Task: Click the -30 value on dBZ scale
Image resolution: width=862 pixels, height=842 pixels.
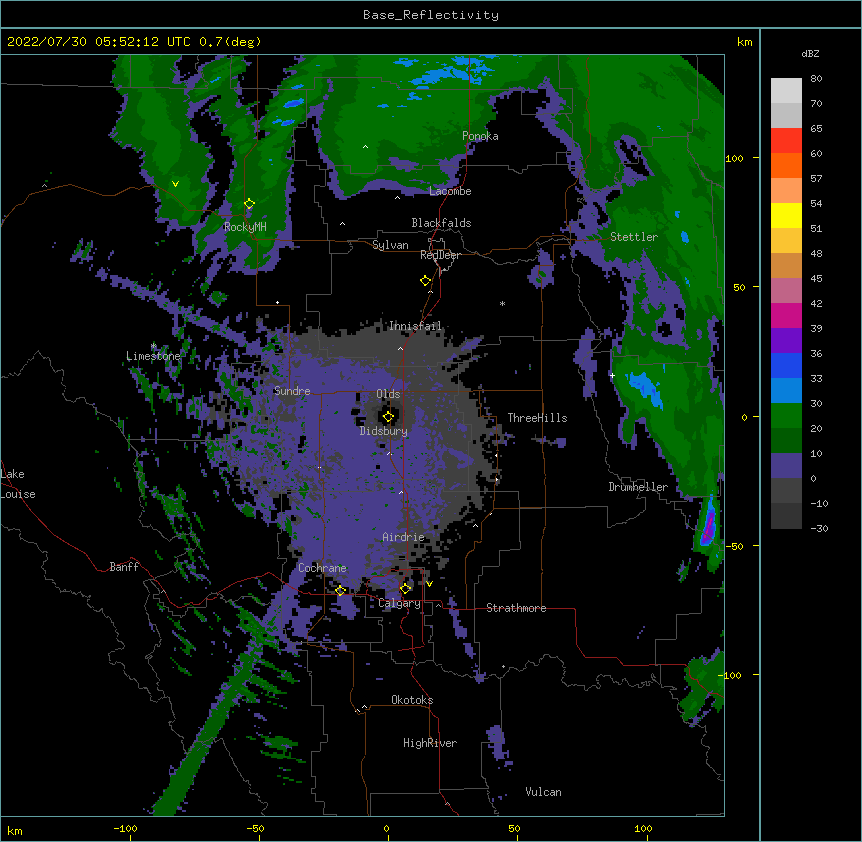Action: [819, 528]
